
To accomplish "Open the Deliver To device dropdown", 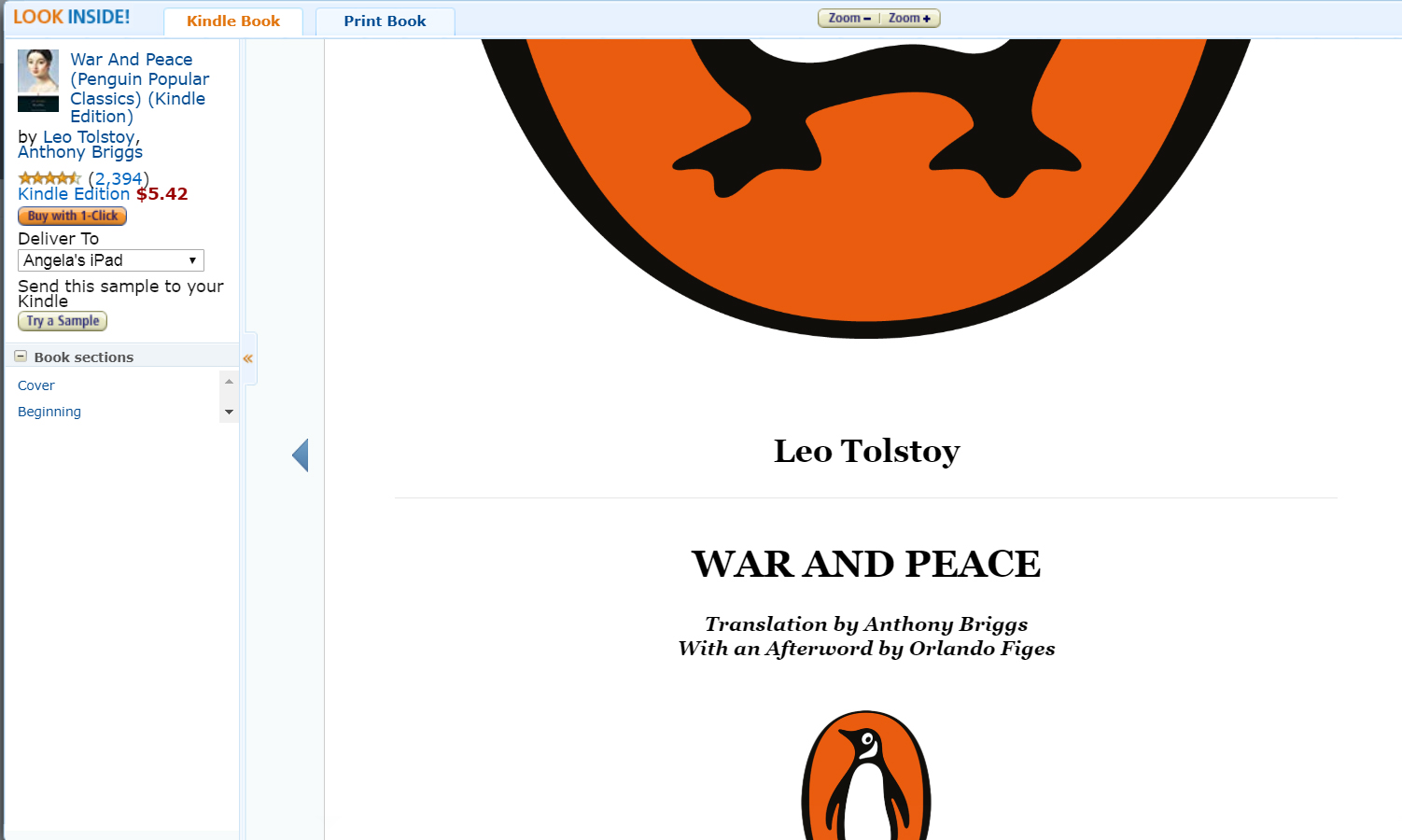I will click(x=111, y=260).
